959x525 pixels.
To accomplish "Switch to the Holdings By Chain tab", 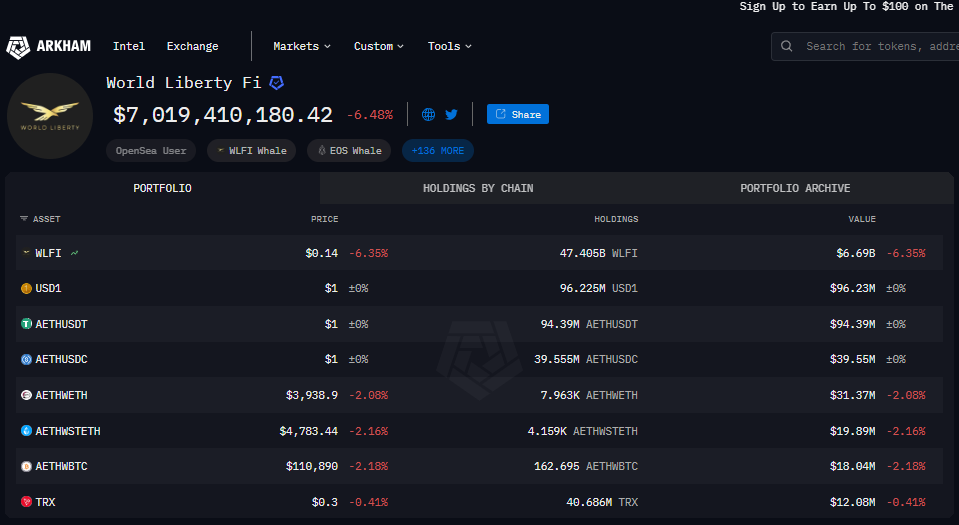I will tap(478, 188).
